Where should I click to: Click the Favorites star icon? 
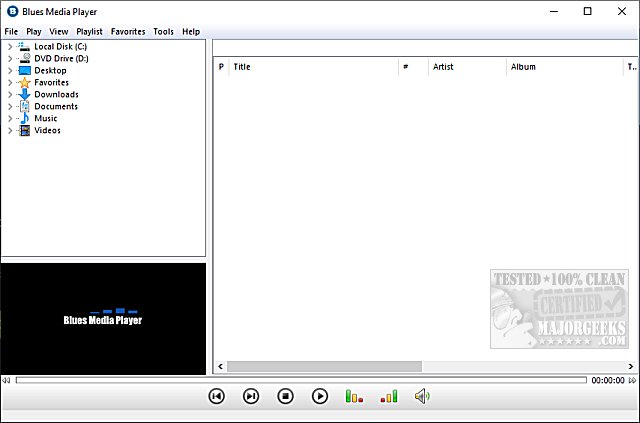24,82
